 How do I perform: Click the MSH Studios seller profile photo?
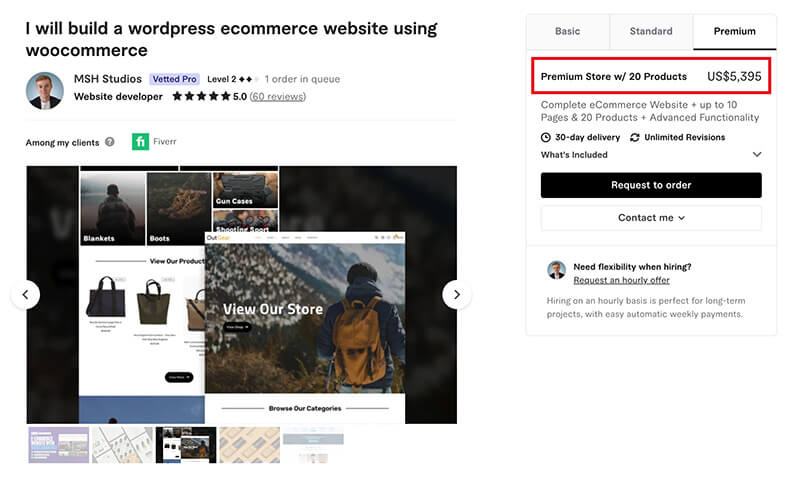45,91
